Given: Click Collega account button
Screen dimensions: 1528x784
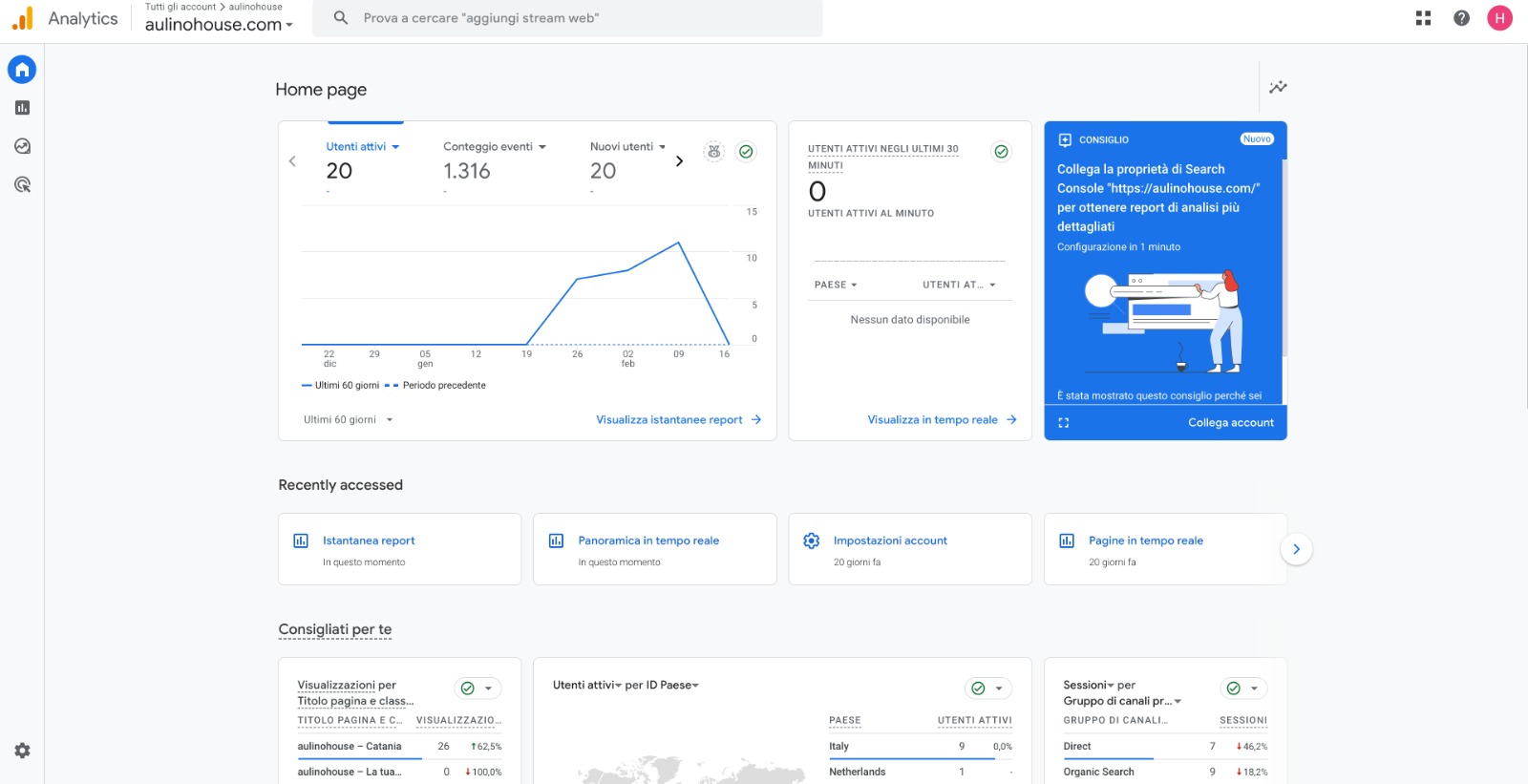Looking at the screenshot, I should tap(1230, 422).
